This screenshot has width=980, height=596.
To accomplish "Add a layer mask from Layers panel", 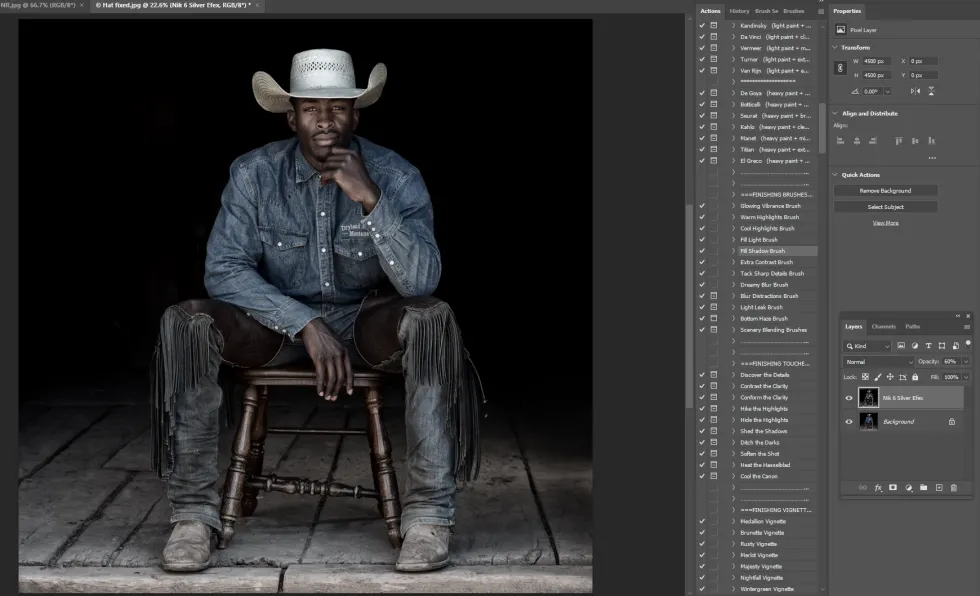I will 893,488.
